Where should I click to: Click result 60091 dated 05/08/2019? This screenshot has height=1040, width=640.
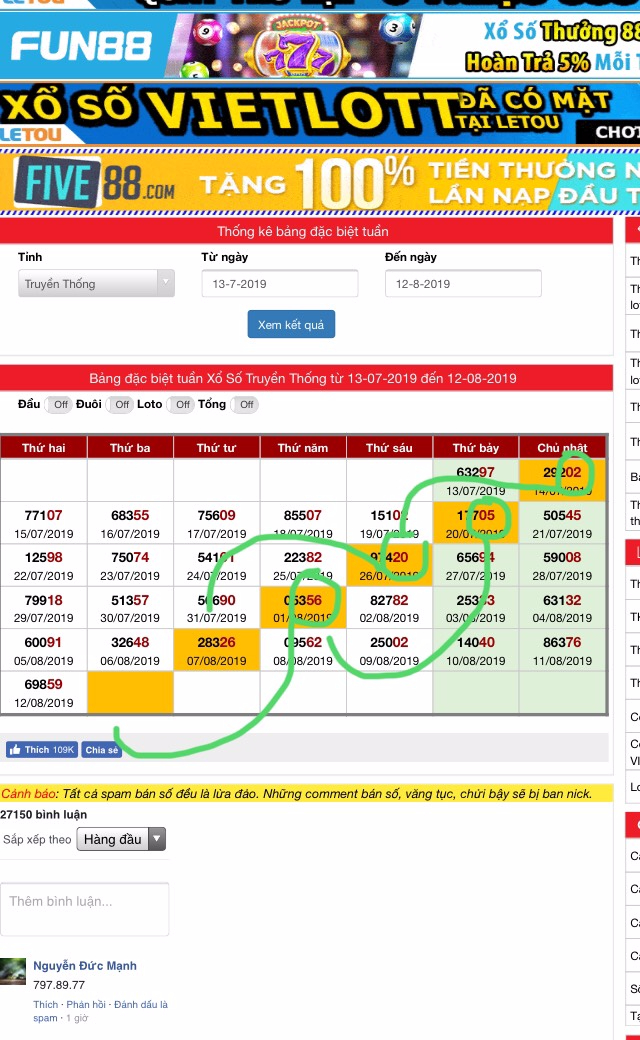(x=44, y=643)
